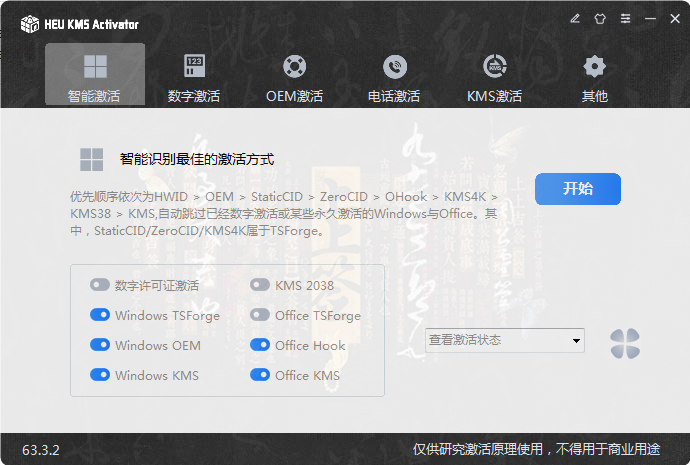
Task: Switch to the 电话激活 phone icon tab
Action: click(394, 77)
